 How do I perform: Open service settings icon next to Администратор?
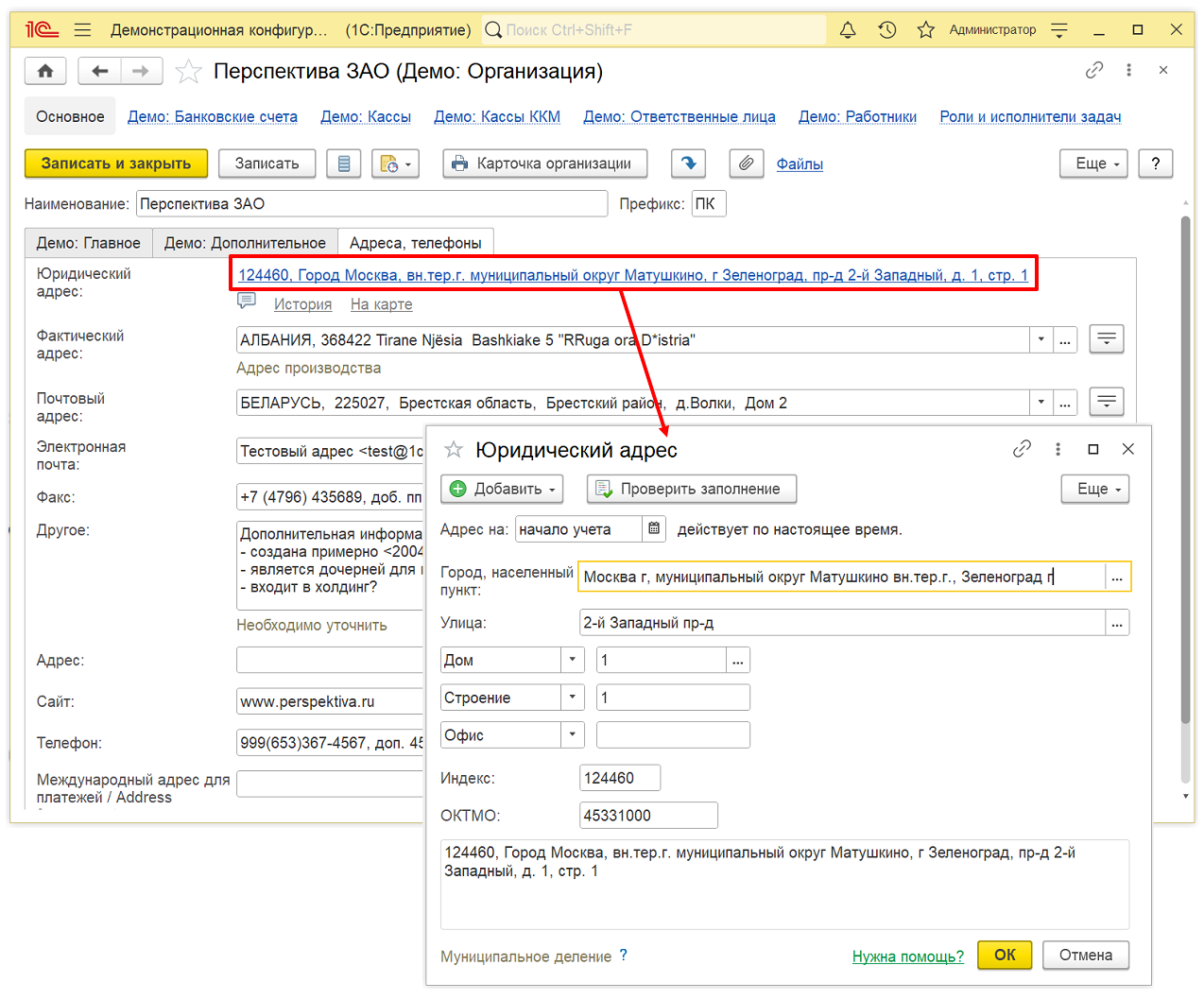click(x=1059, y=30)
